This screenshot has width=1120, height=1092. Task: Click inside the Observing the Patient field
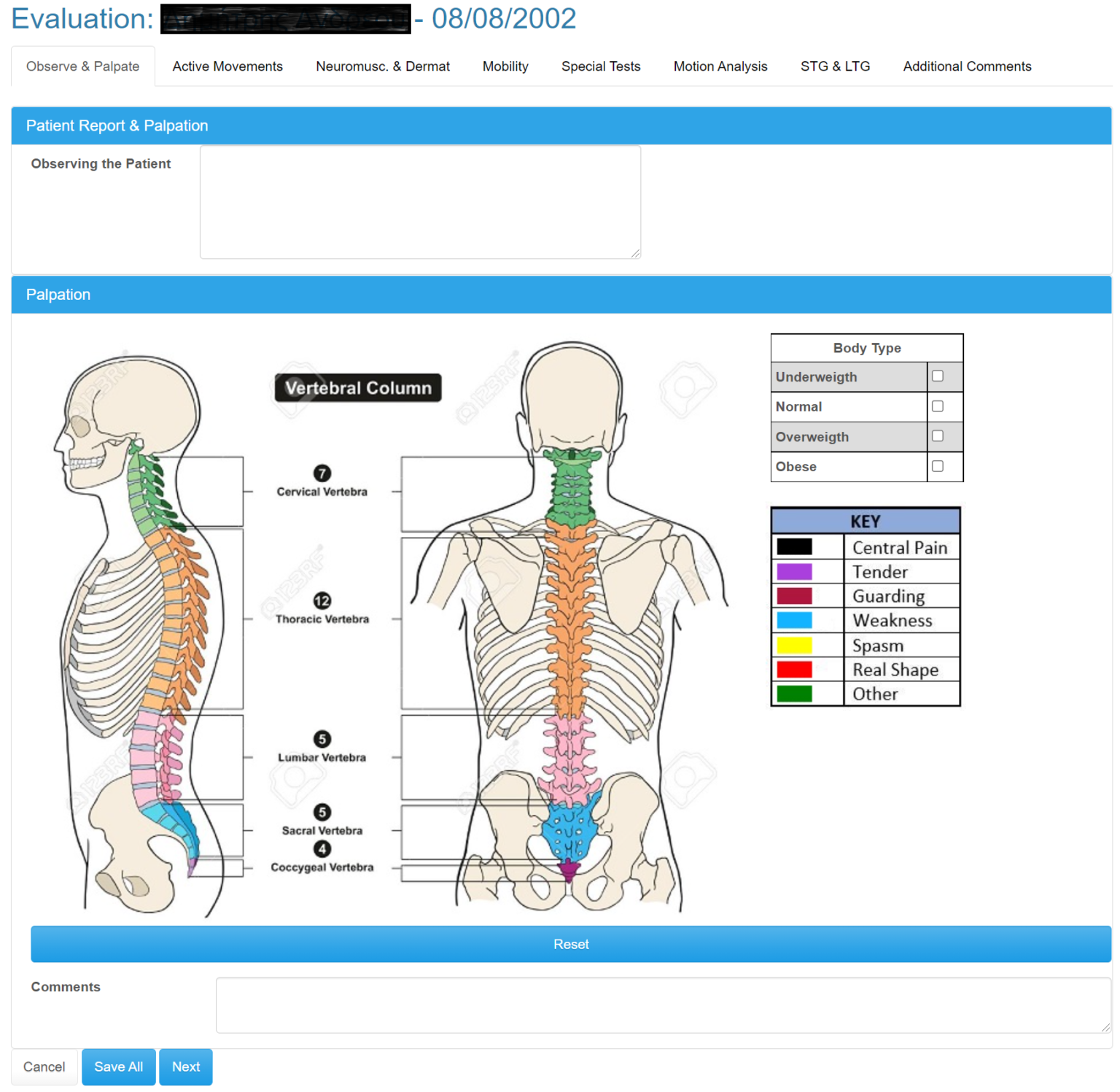[419, 202]
